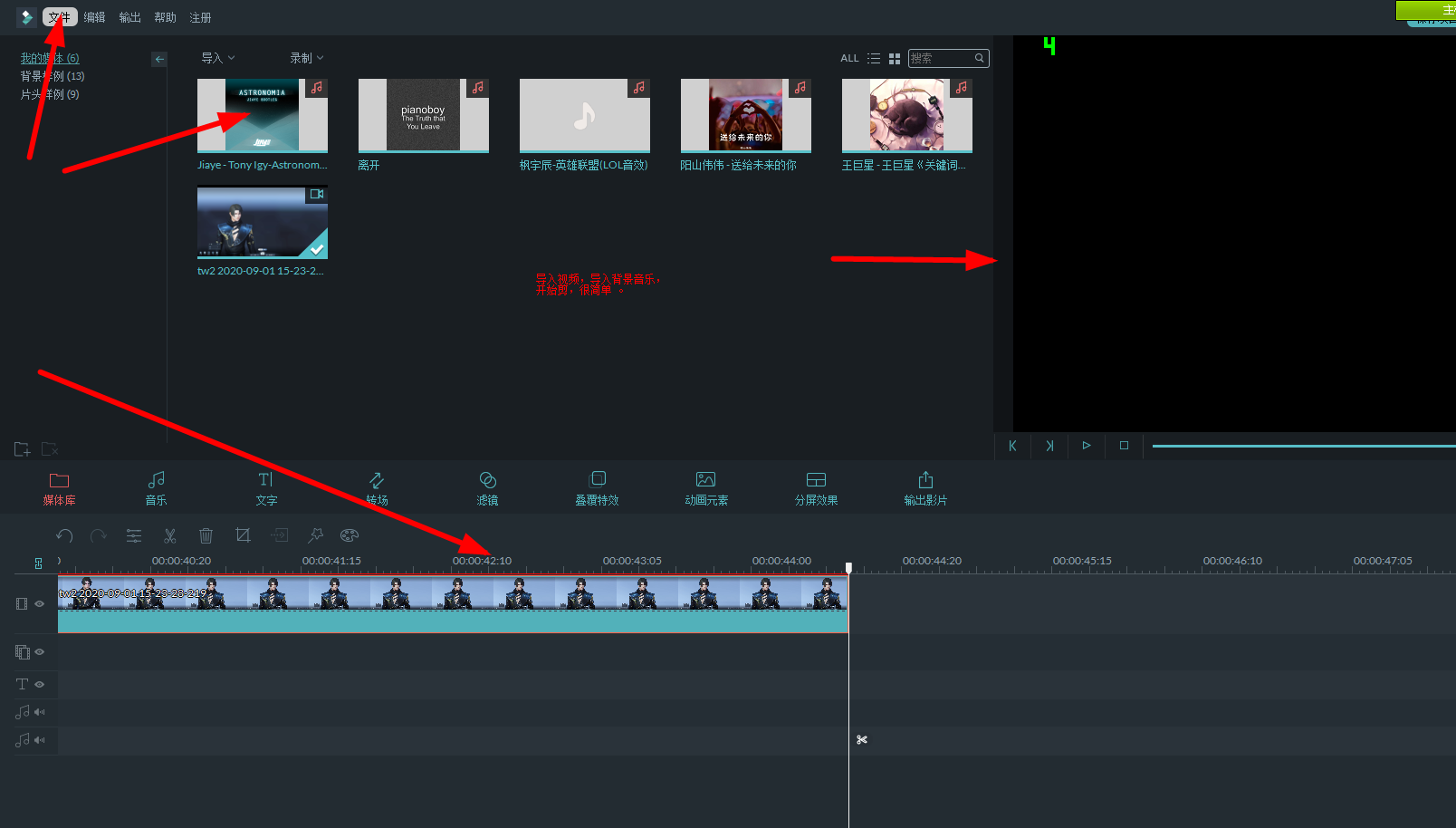The width and height of the screenshot is (1456, 828).
Task: Select 背景样例 (13) in the sidebar
Action: pyautogui.click(x=53, y=76)
